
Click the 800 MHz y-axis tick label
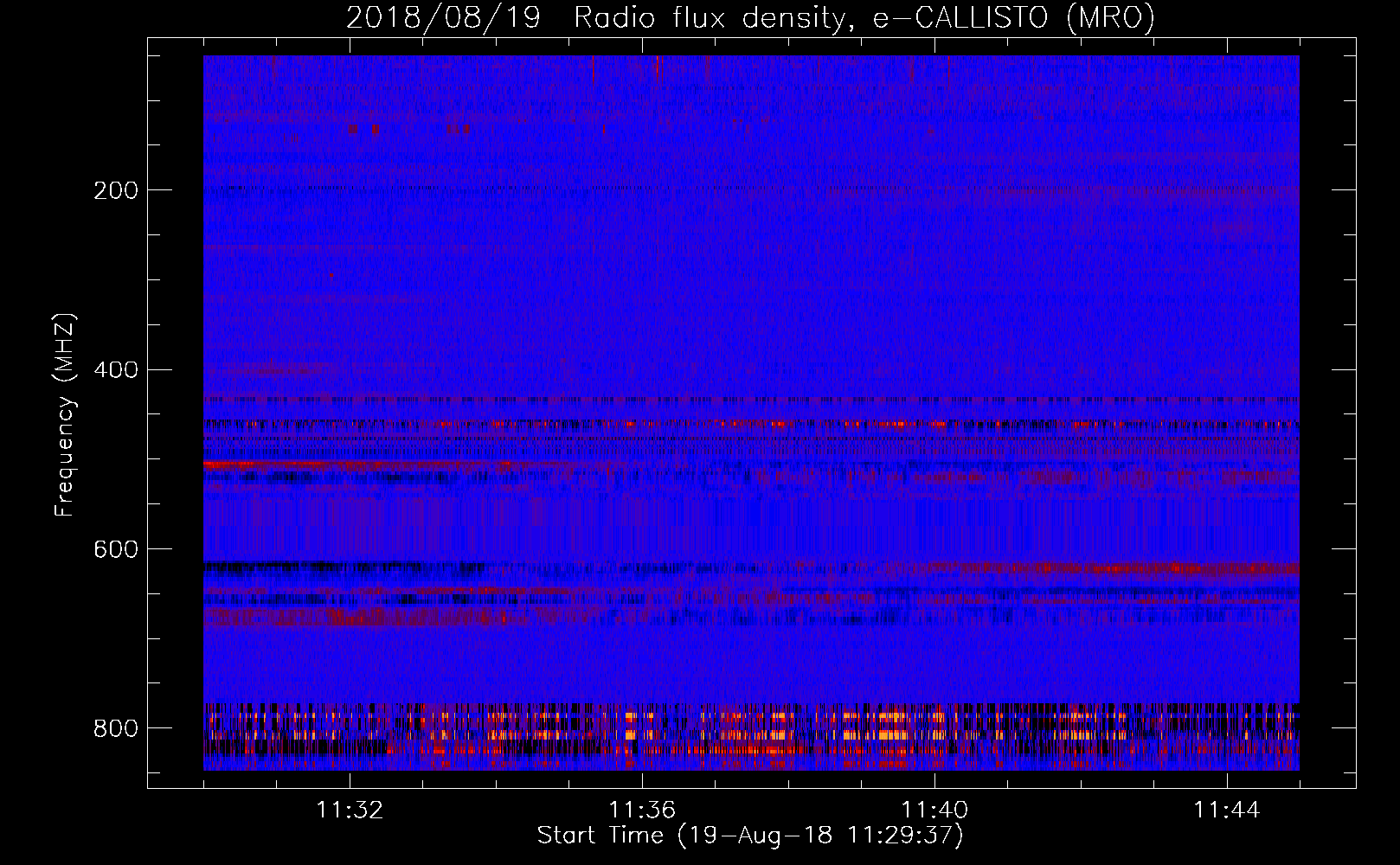coord(116,728)
